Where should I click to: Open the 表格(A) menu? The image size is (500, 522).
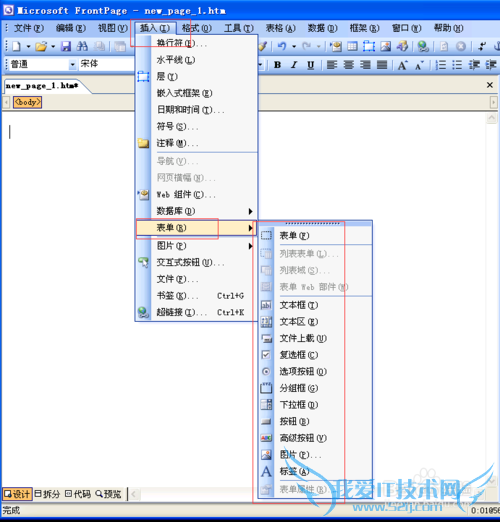(x=281, y=28)
